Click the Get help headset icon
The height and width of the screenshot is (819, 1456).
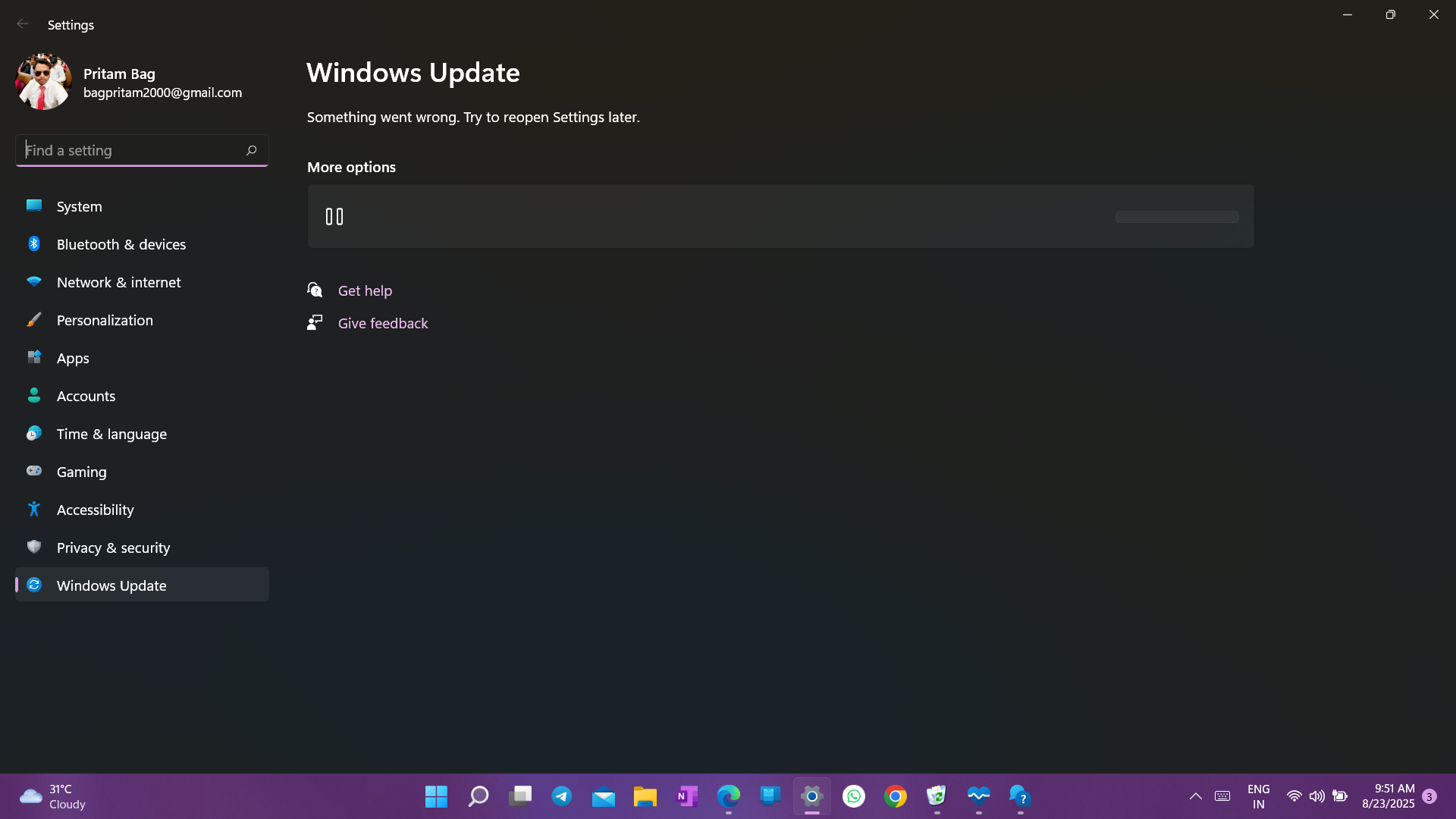click(x=315, y=290)
